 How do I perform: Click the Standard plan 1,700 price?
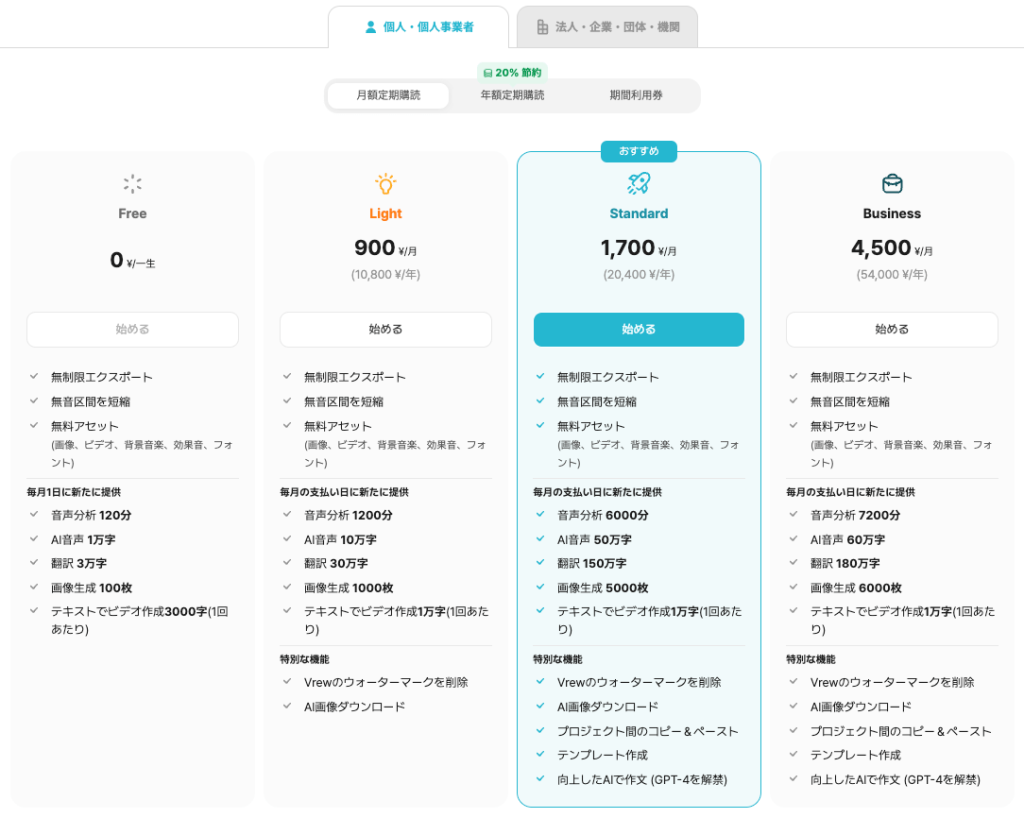[628, 248]
